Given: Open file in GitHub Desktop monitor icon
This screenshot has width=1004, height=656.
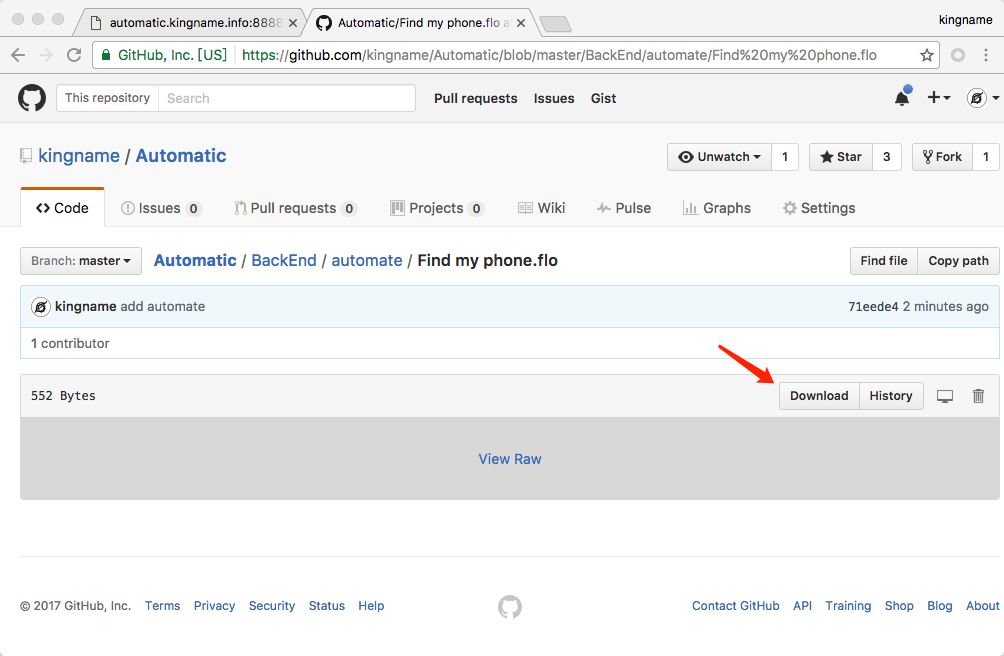Looking at the screenshot, I should point(945,396).
